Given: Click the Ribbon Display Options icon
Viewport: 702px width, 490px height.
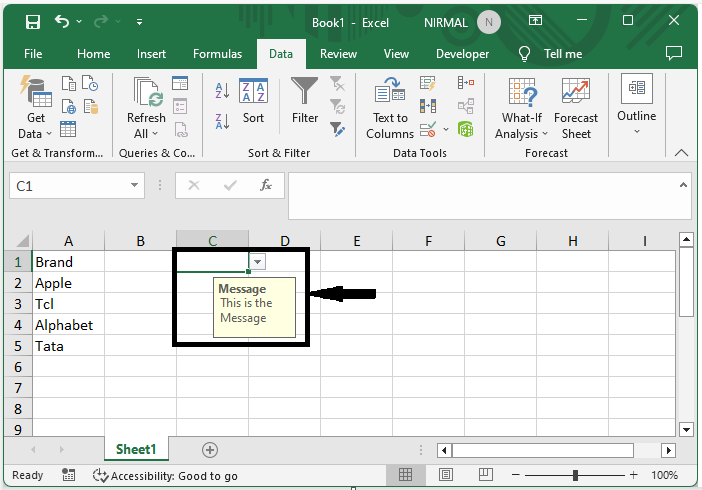Looking at the screenshot, I should coord(535,20).
